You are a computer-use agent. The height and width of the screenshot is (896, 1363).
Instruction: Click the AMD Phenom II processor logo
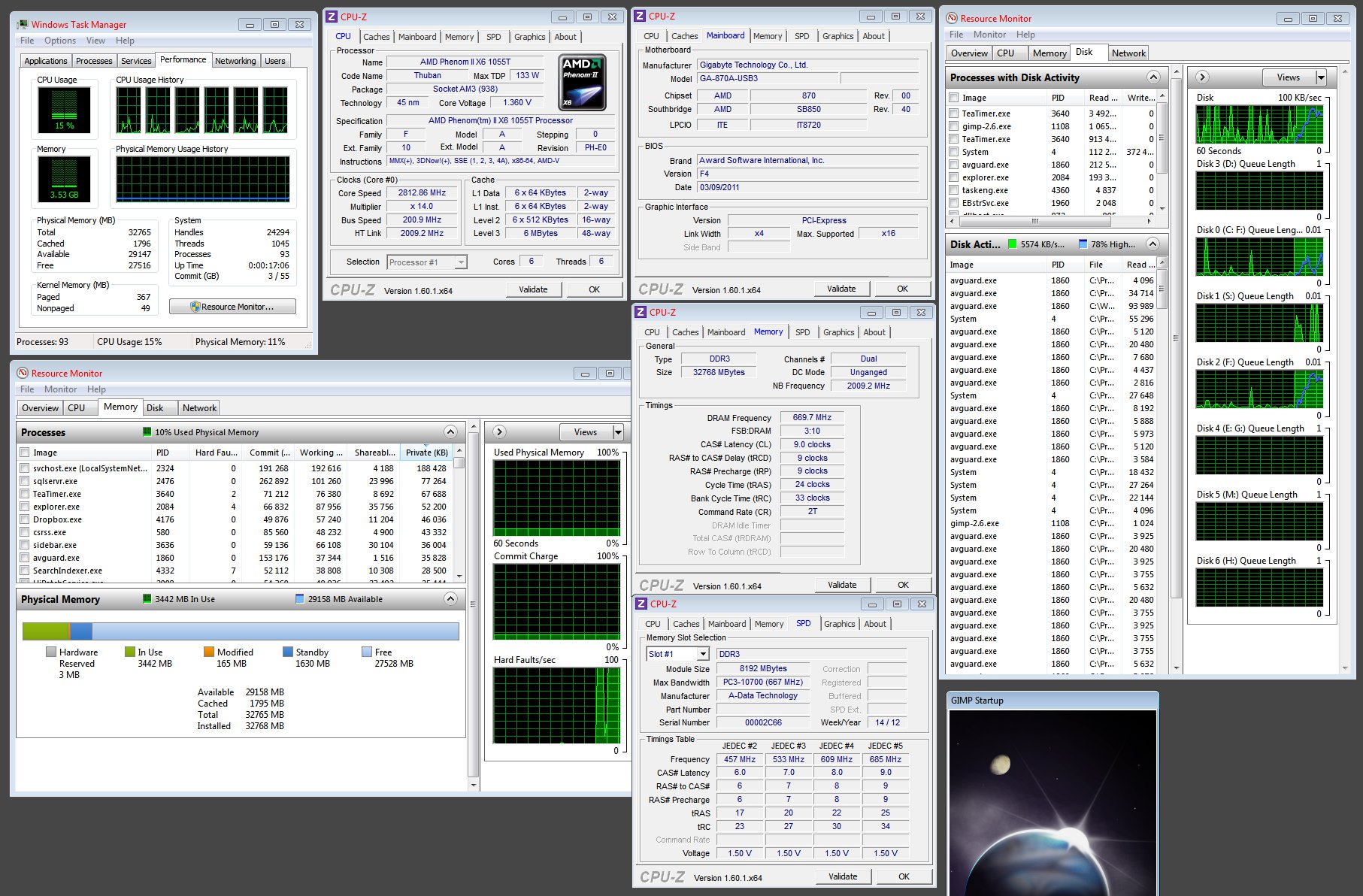(x=582, y=83)
